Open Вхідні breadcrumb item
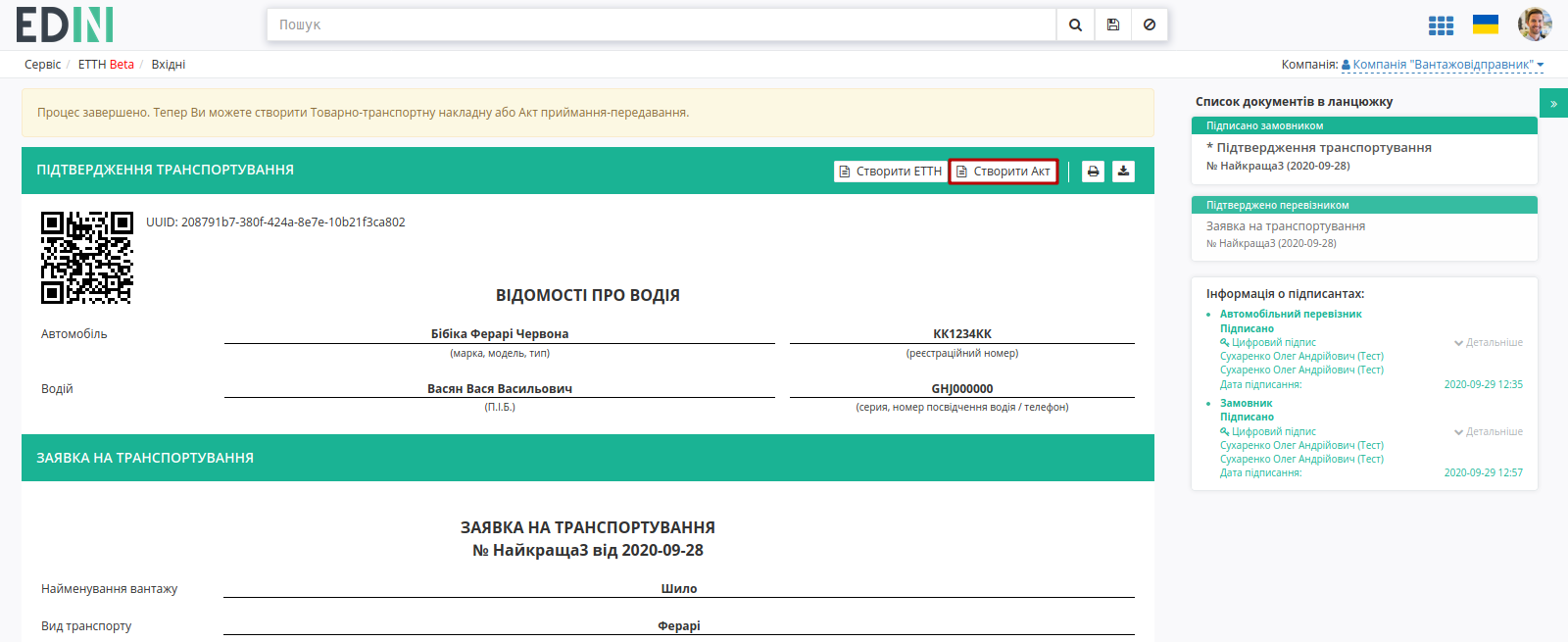This screenshot has height=642, width=1568. click(169, 65)
